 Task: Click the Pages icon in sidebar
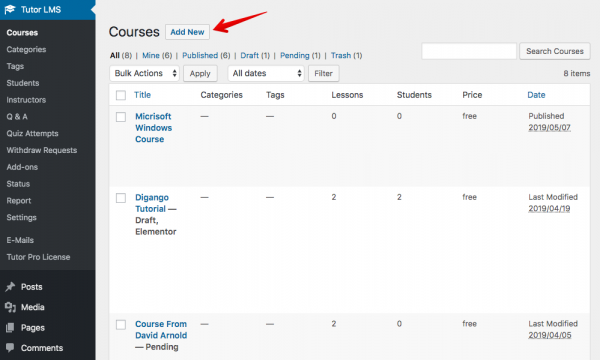tap(10, 327)
